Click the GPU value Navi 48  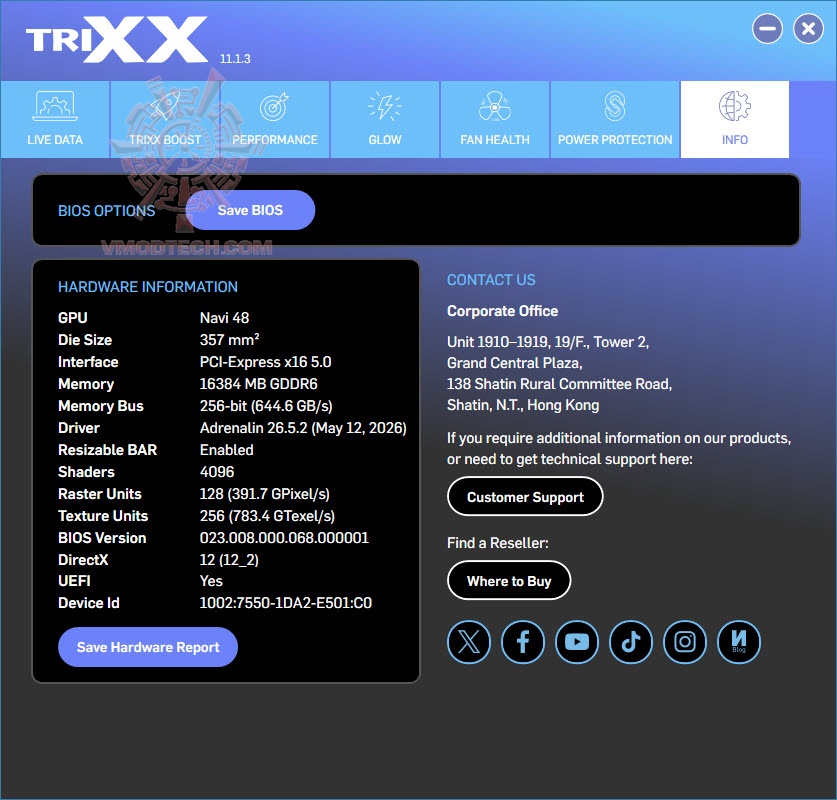tap(224, 318)
